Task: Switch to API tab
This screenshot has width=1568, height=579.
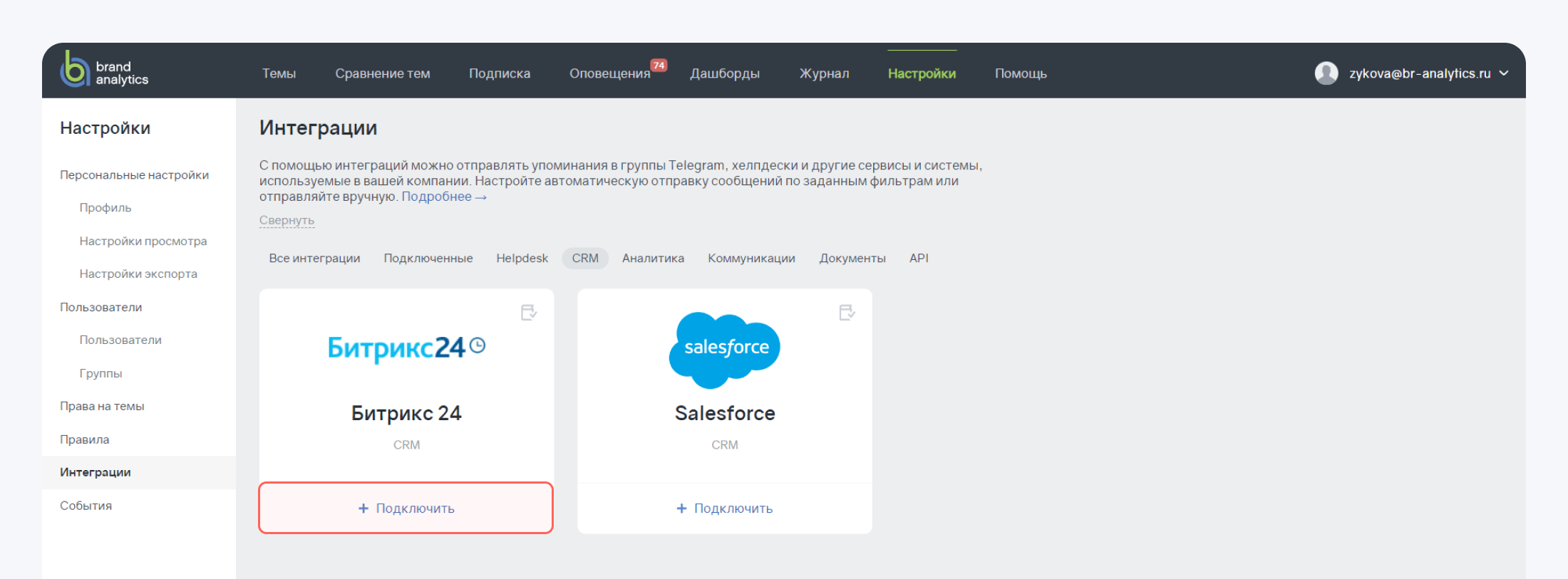Action: pyautogui.click(x=919, y=259)
